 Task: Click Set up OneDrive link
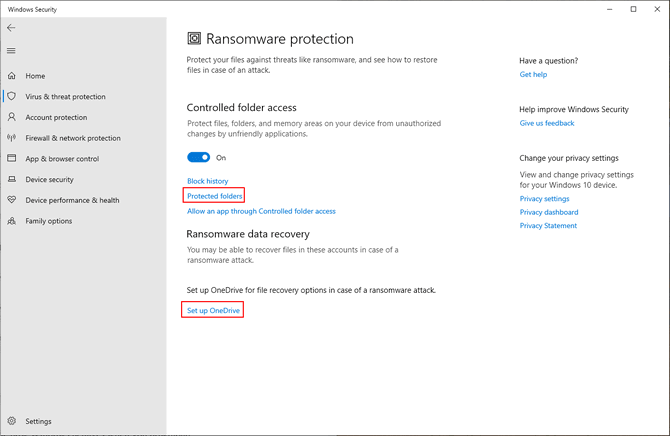click(213, 311)
